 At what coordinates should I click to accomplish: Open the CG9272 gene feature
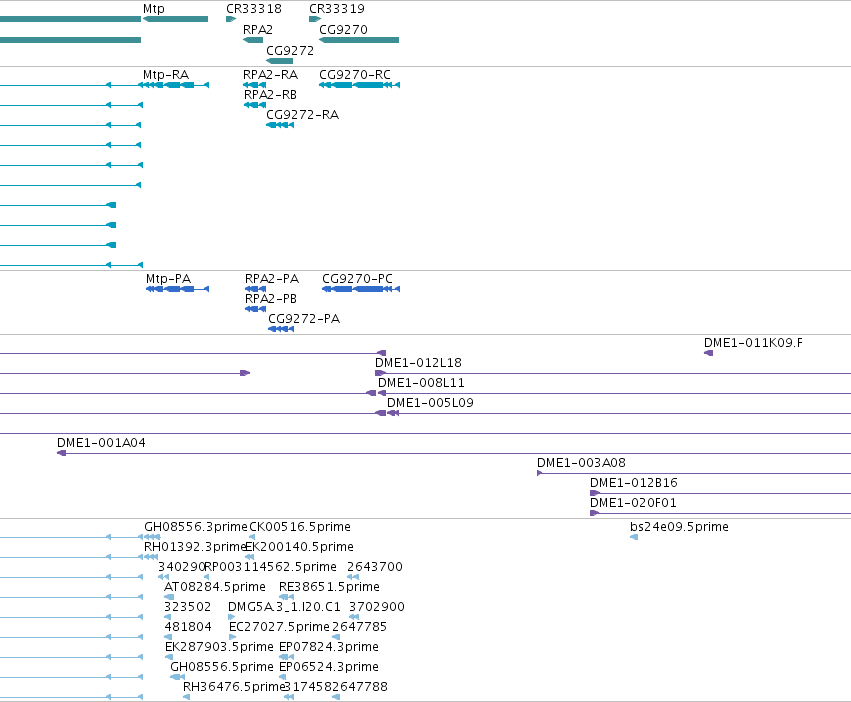click(x=280, y=61)
